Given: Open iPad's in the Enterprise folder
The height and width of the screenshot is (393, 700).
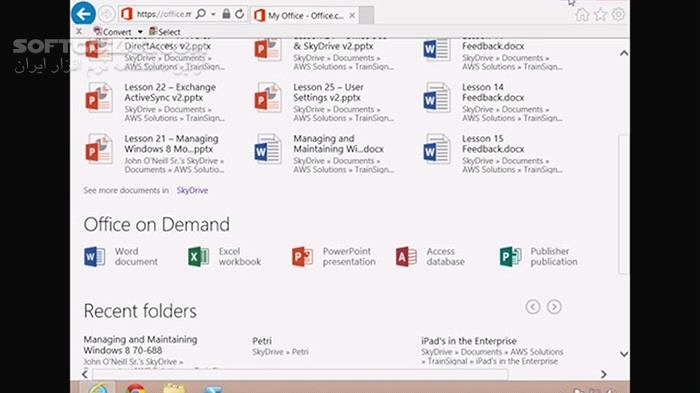Looking at the screenshot, I should tap(469, 341).
